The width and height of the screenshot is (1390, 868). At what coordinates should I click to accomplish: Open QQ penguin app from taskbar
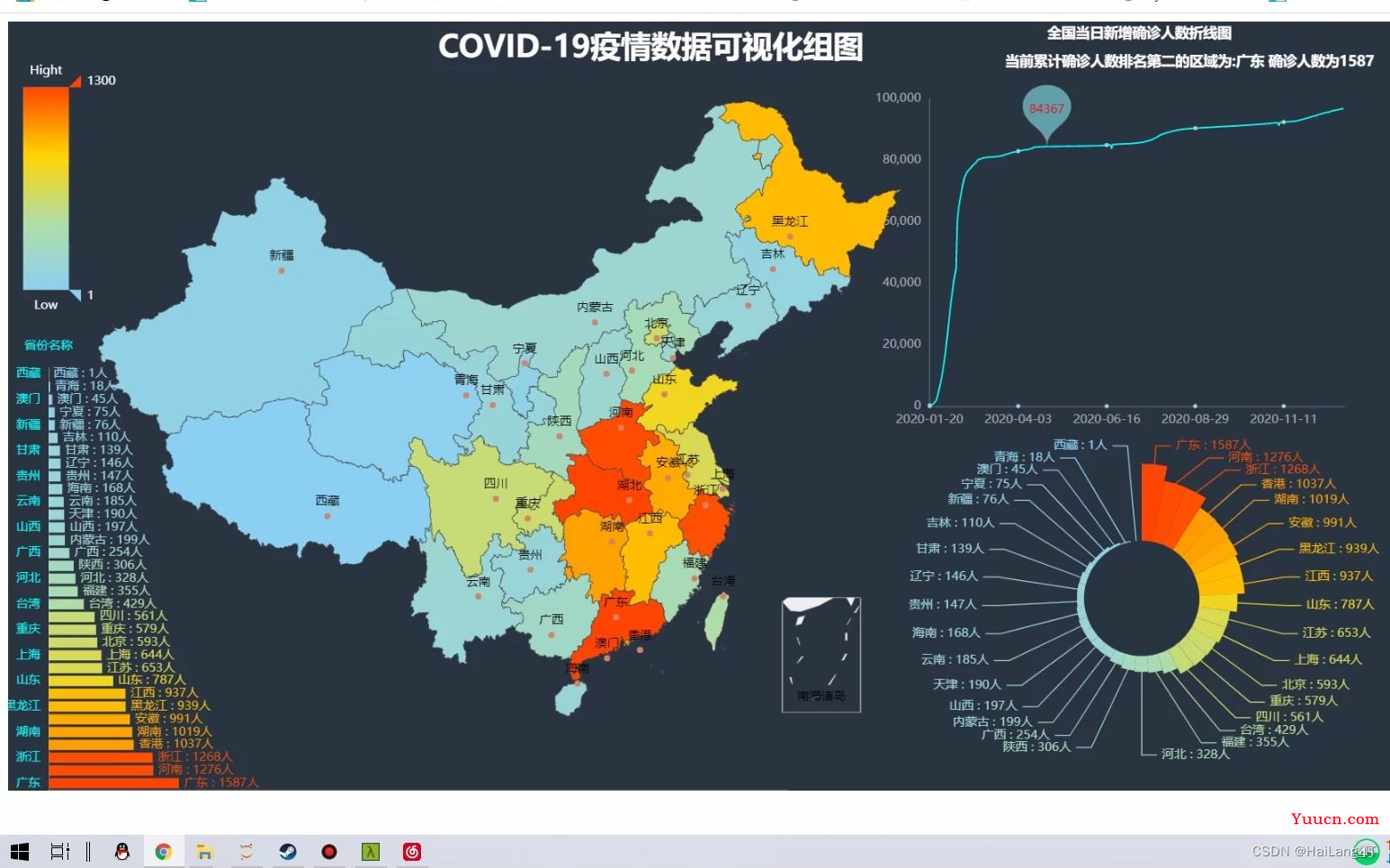(x=122, y=852)
